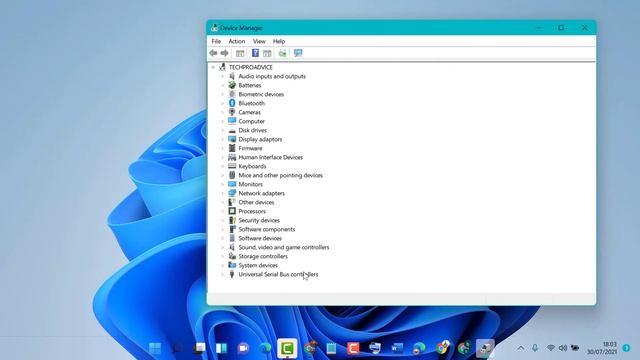Expand the System devices category arrow
The width and height of the screenshot is (640, 360).
[x=222, y=265]
